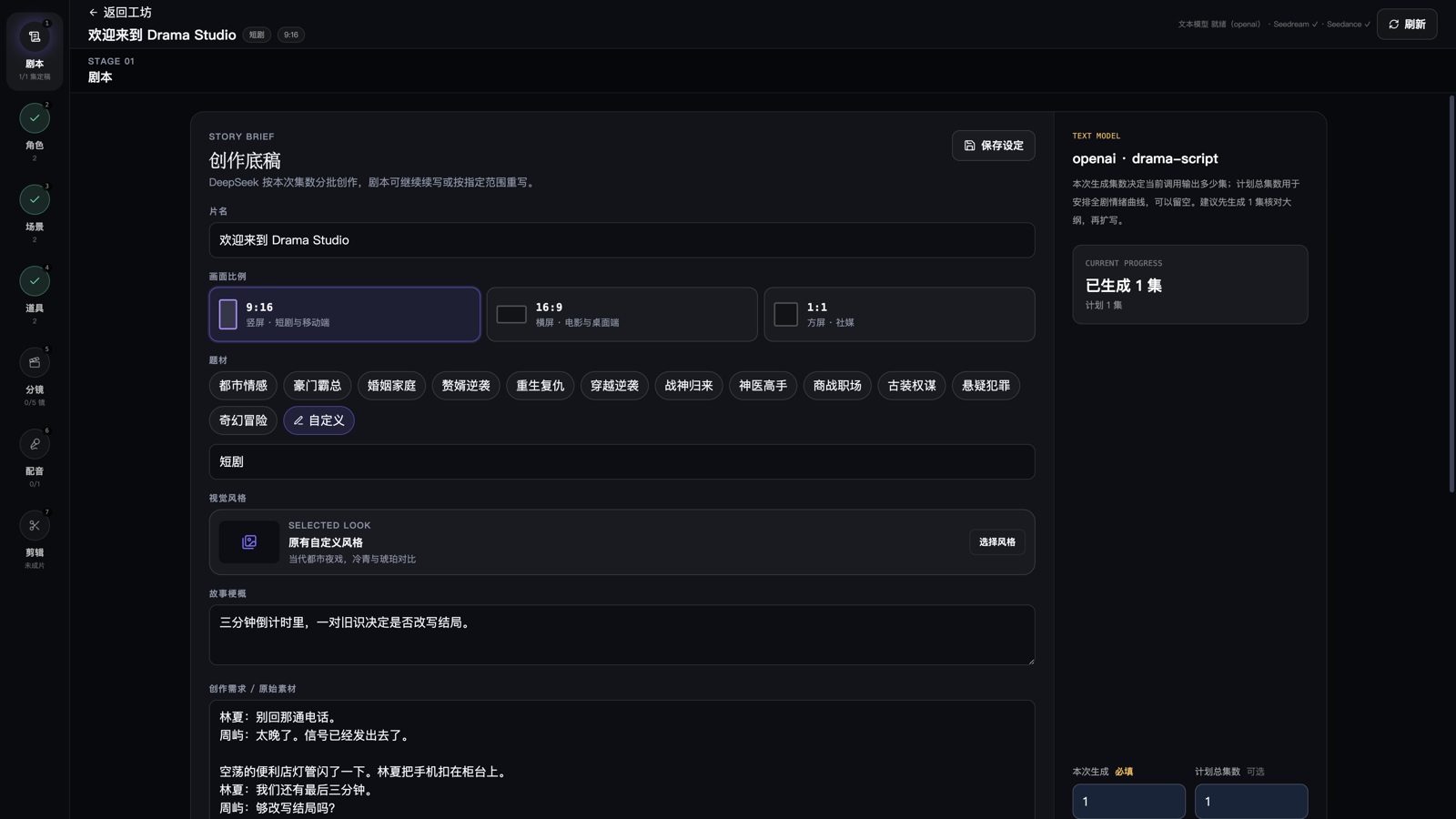Go to the 道具 stage icon
This screenshot has width=1456, height=819.
point(35,281)
